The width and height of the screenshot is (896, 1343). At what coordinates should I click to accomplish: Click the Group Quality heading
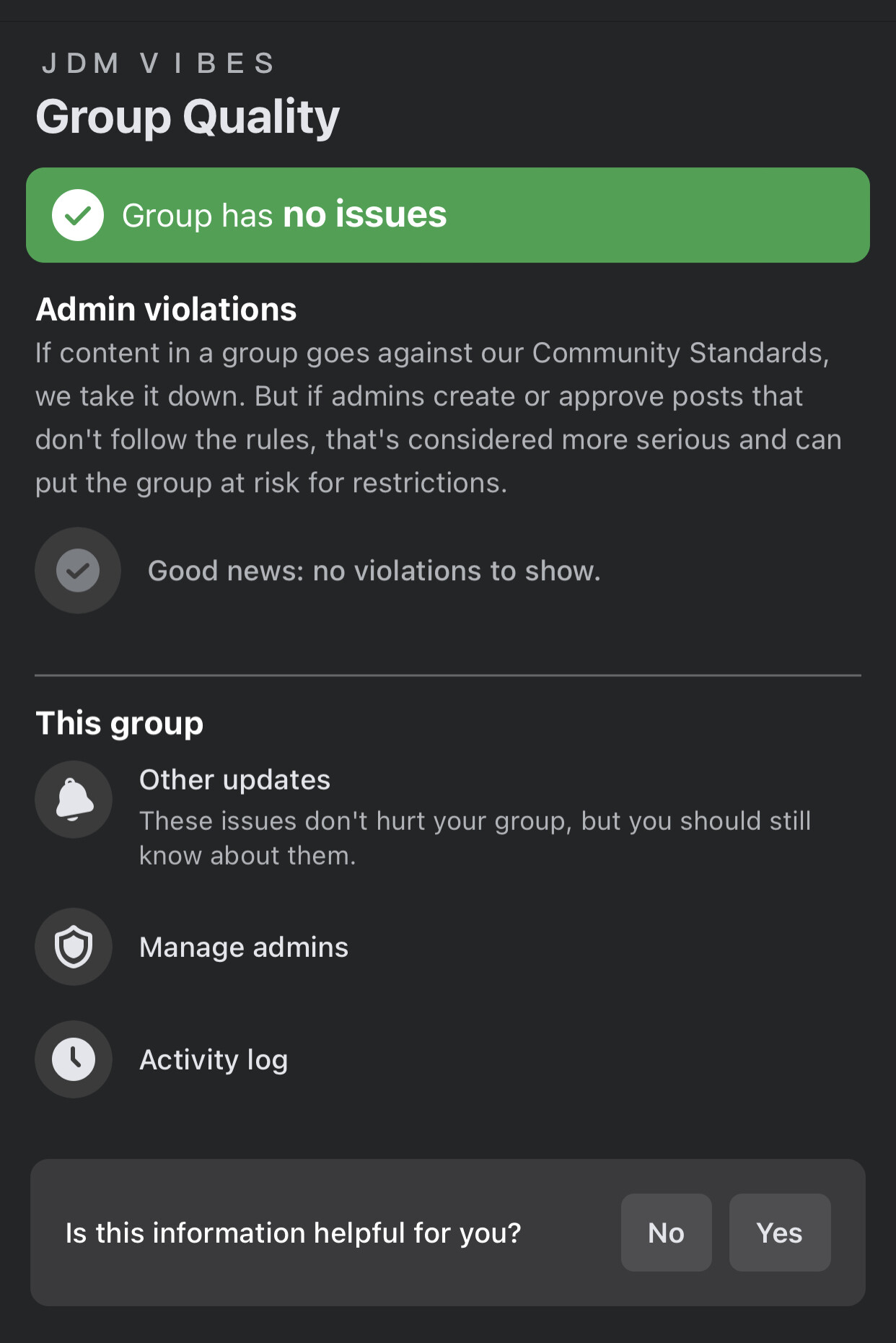tap(188, 117)
